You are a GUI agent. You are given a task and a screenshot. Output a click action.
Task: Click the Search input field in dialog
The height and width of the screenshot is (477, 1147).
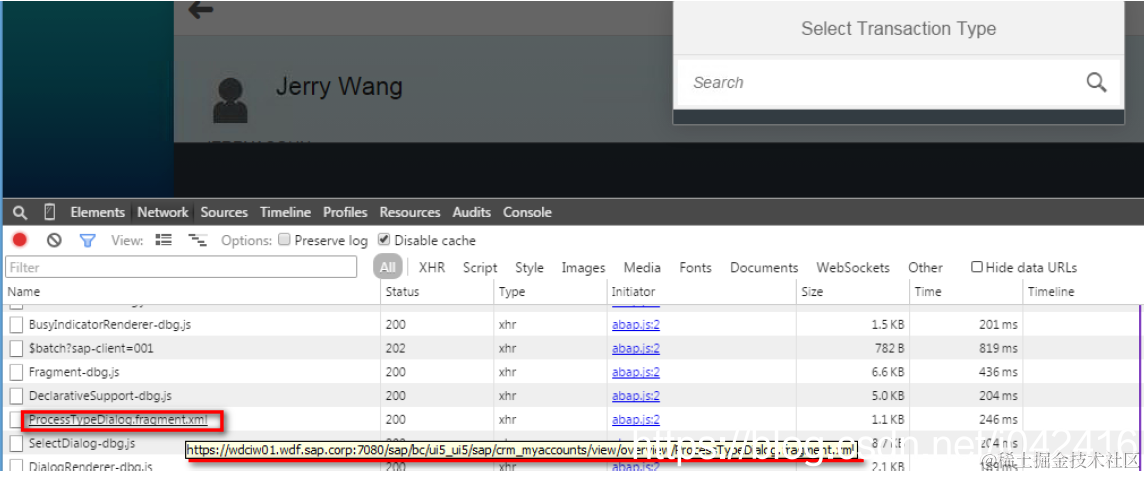click(898, 83)
